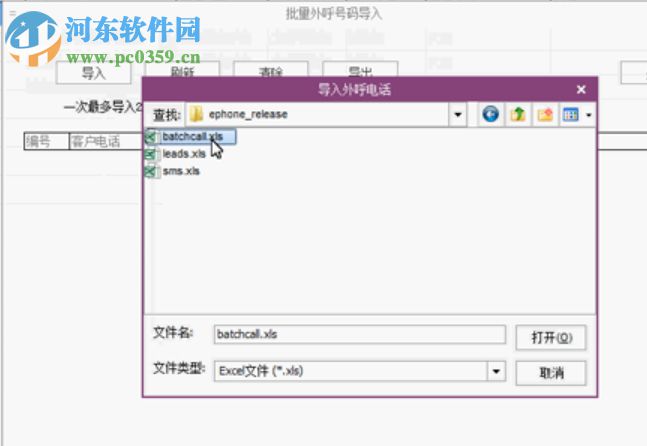
Task: Click the 打开(O) open button
Action: (x=551, y=338)
